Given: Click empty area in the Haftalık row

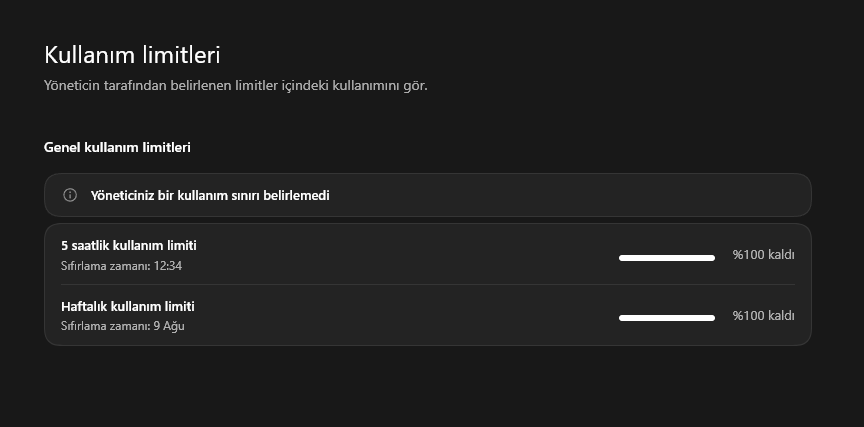Looking at the screenshot, I should pyautogui.click(x=408, y=316).
